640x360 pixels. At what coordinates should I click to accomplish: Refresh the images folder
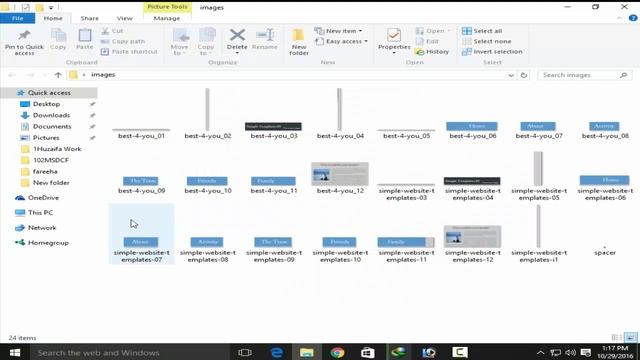(524, 75)
